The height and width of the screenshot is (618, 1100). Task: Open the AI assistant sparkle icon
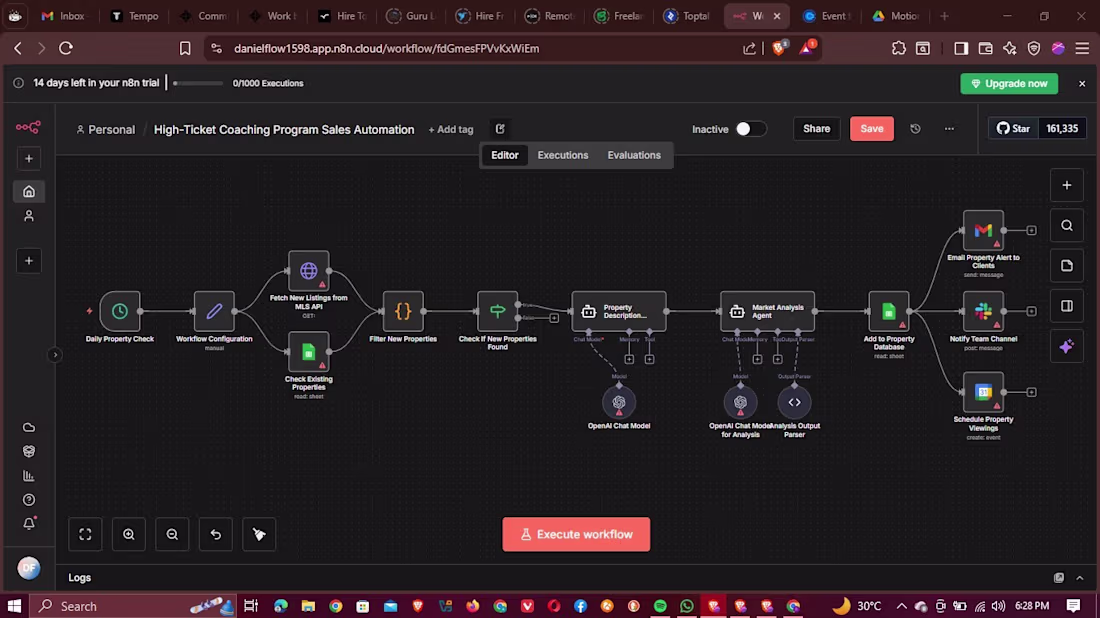[1067, 347]
